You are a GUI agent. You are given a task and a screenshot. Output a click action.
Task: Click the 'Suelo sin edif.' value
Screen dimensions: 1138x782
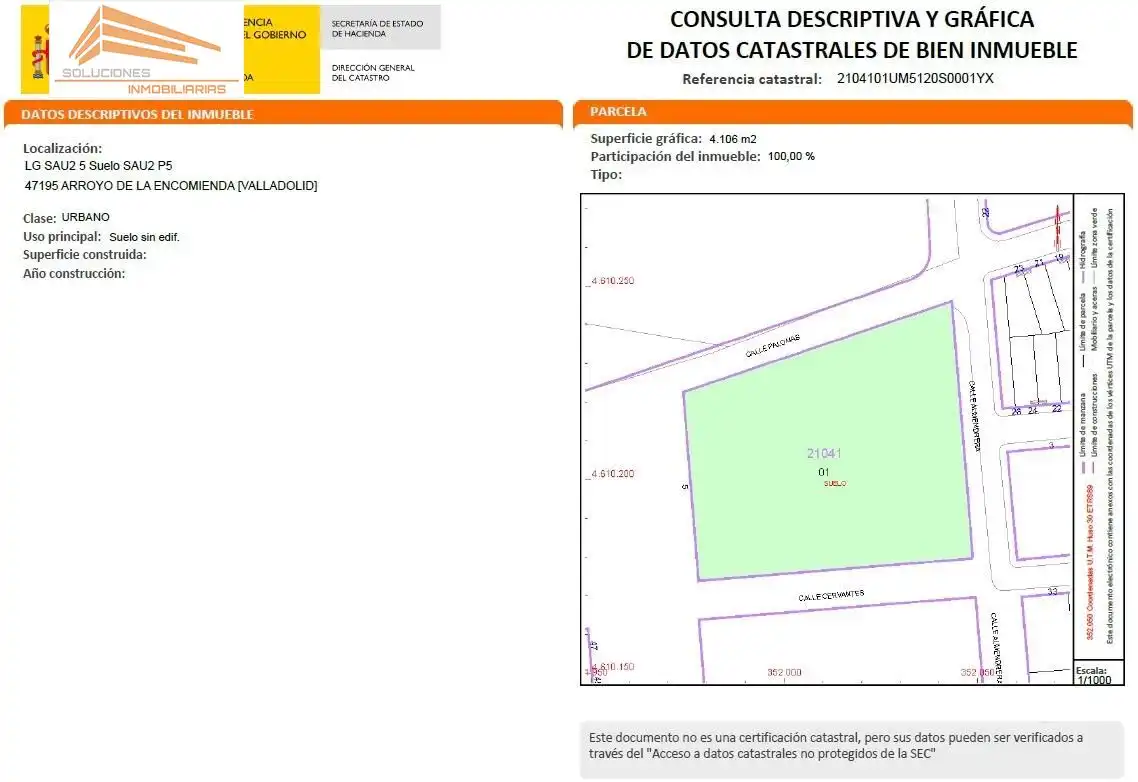[144, 237]
